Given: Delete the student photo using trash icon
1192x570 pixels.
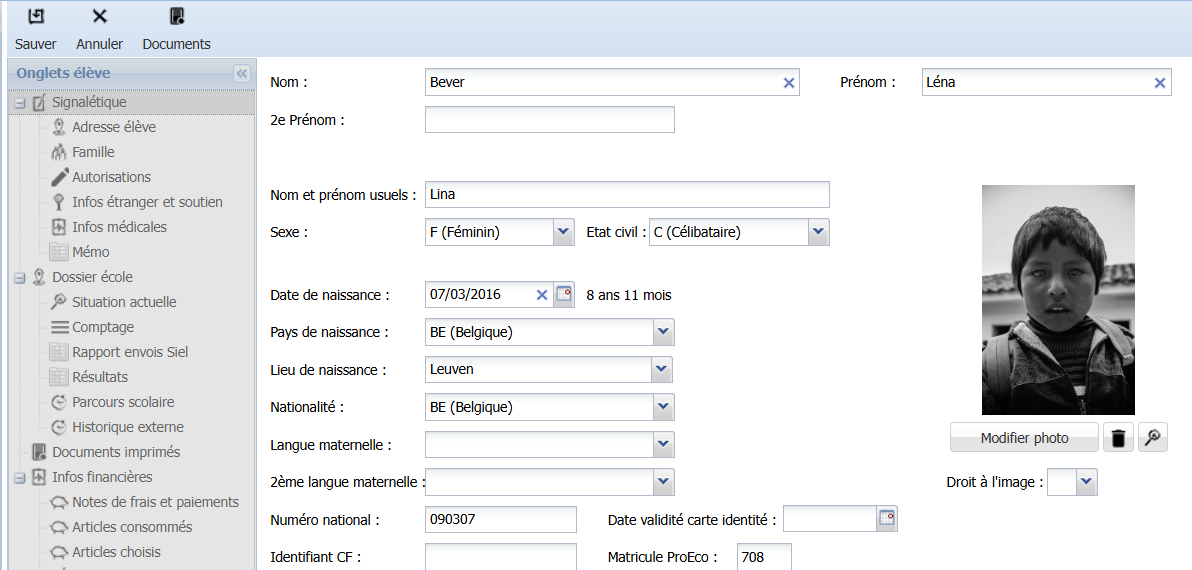Looking at the screenshot, I should click(x=1118, y=438).
